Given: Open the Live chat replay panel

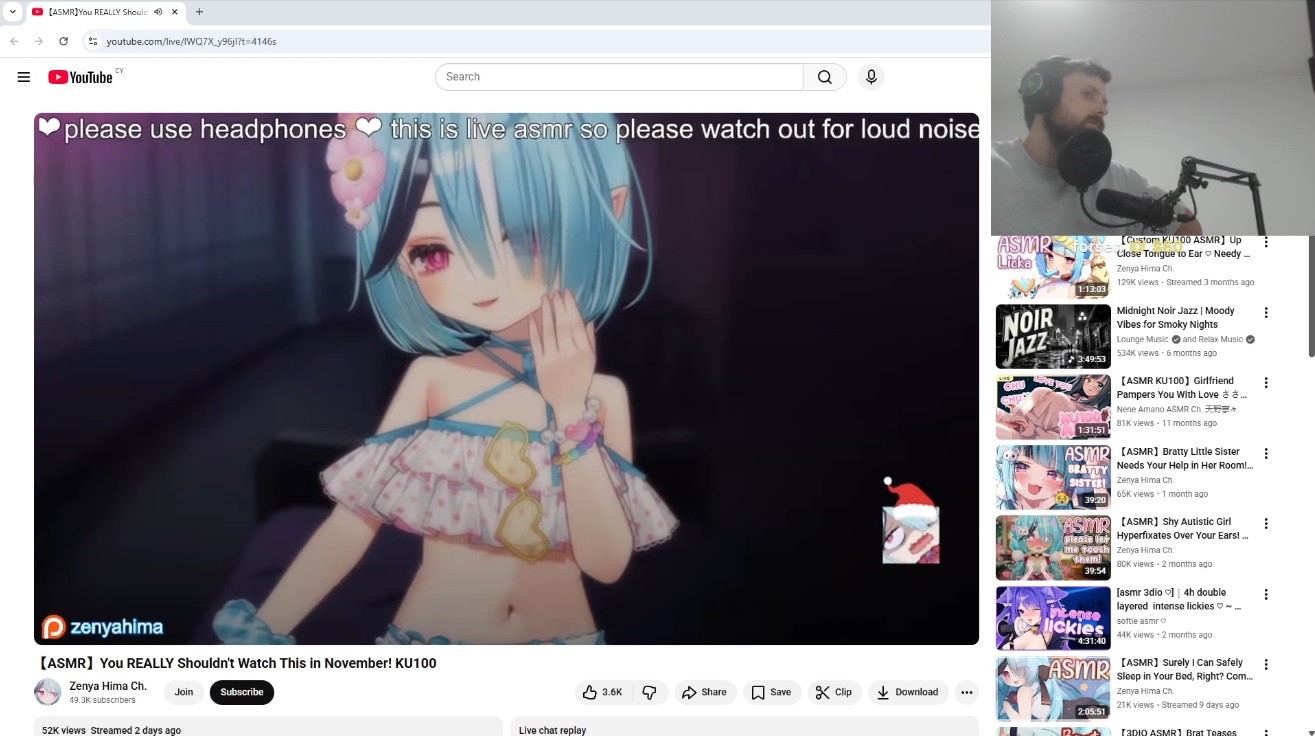Looking at the screenshot, I should click(745, 727).
